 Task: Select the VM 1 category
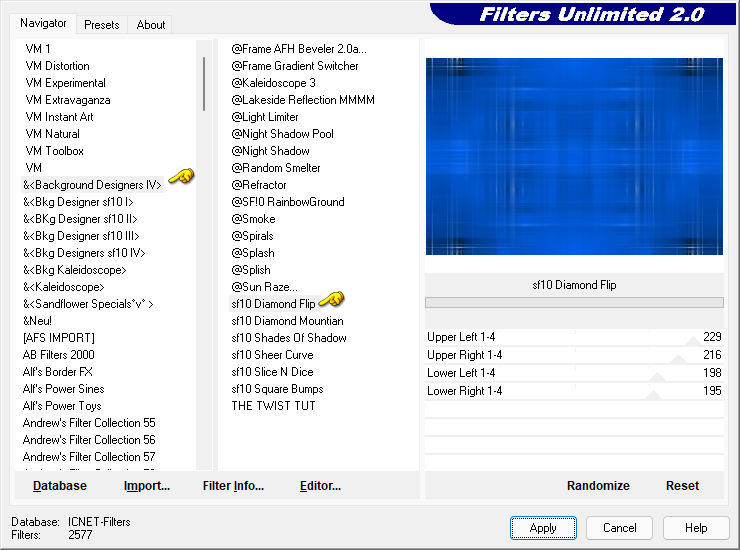38,49
